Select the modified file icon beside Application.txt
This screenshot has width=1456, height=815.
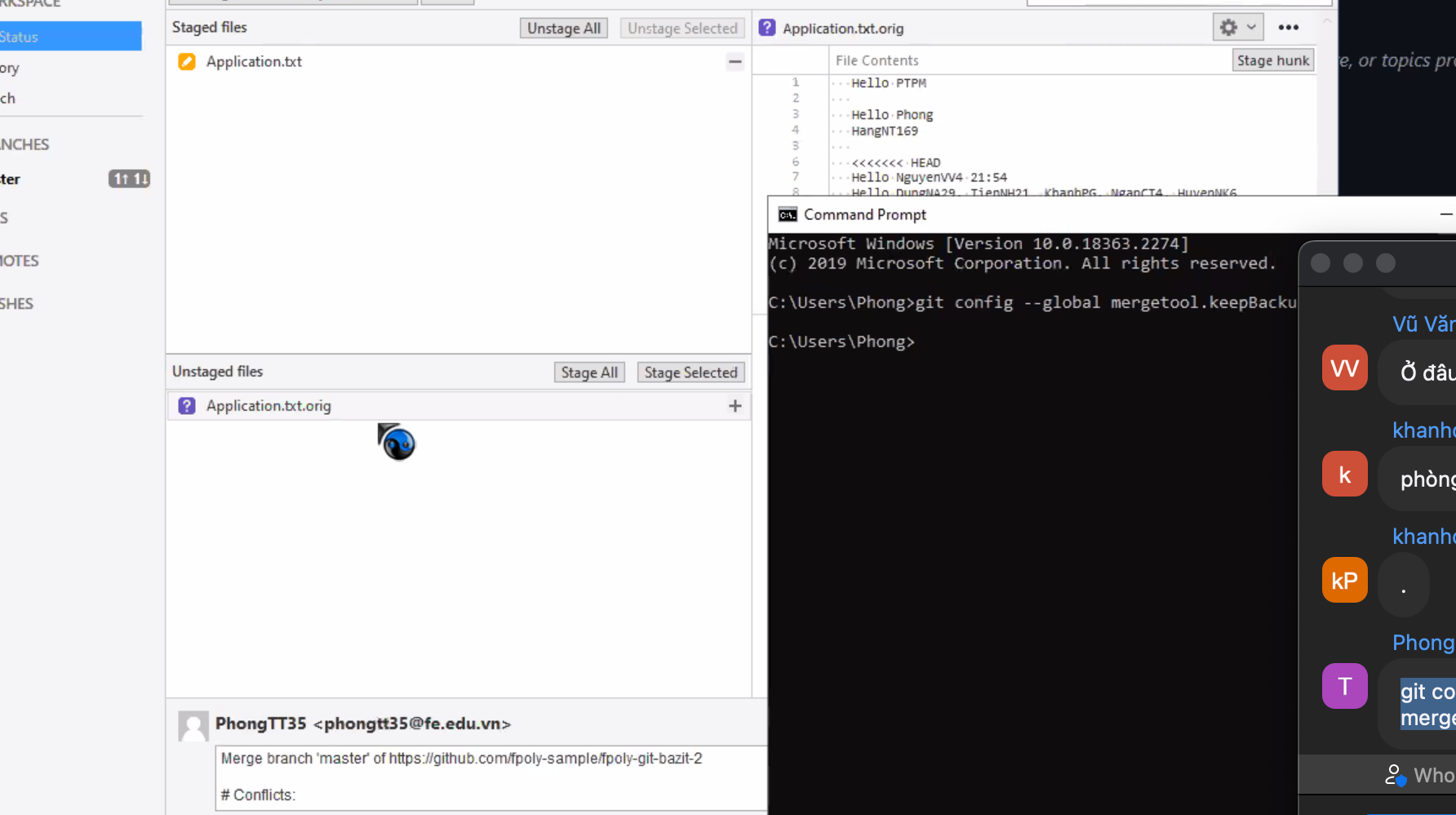pos(187,61)
